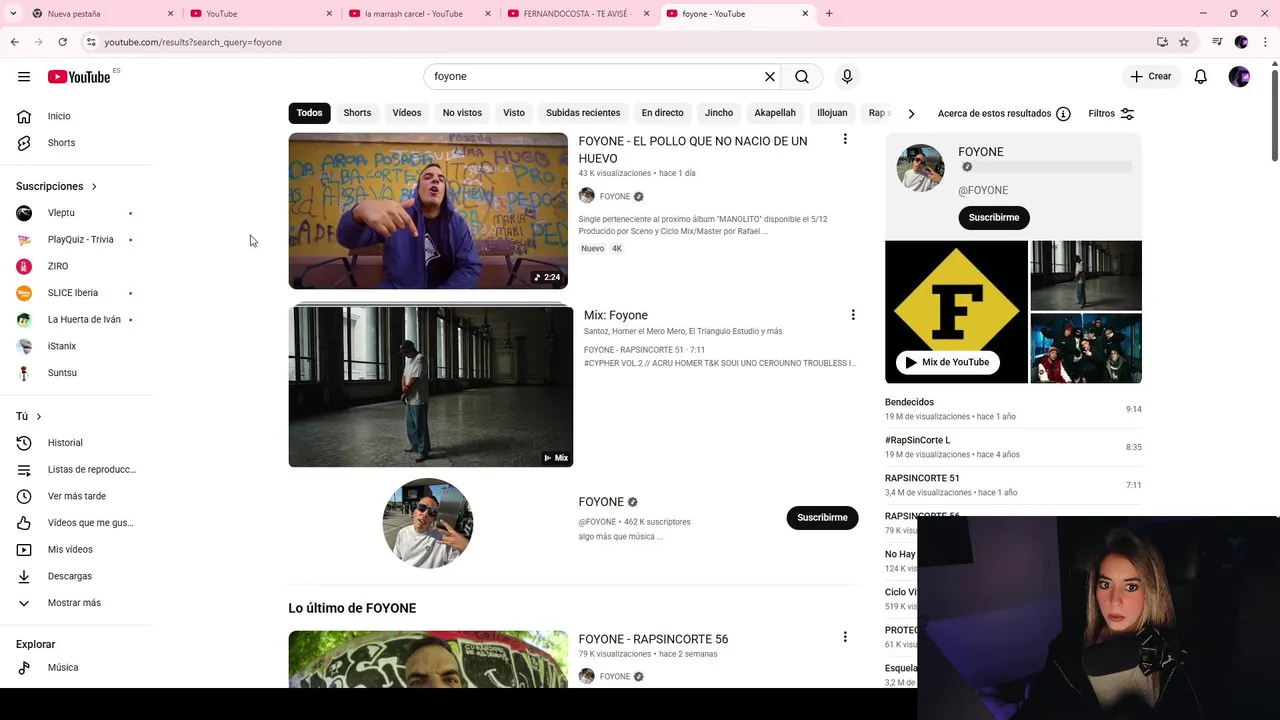The width and height of the screenshot is (1280, 720).
Task: Click the site info icon in address bar
Action: pos(91,42)
